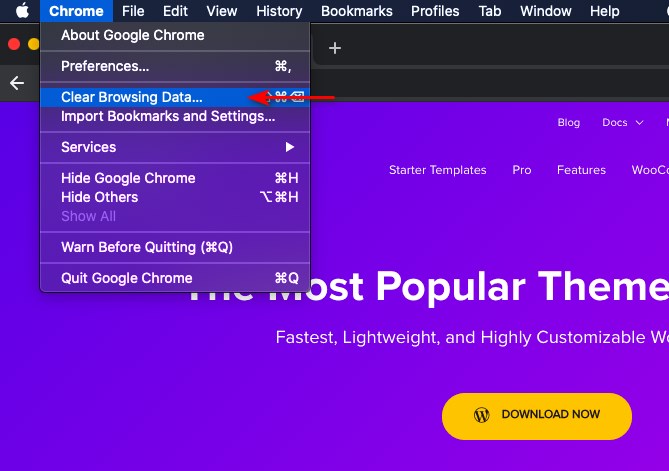Open the Tab menu
Image resolution: width=669 pixels, height=471 pixels.
pos(490,11)
